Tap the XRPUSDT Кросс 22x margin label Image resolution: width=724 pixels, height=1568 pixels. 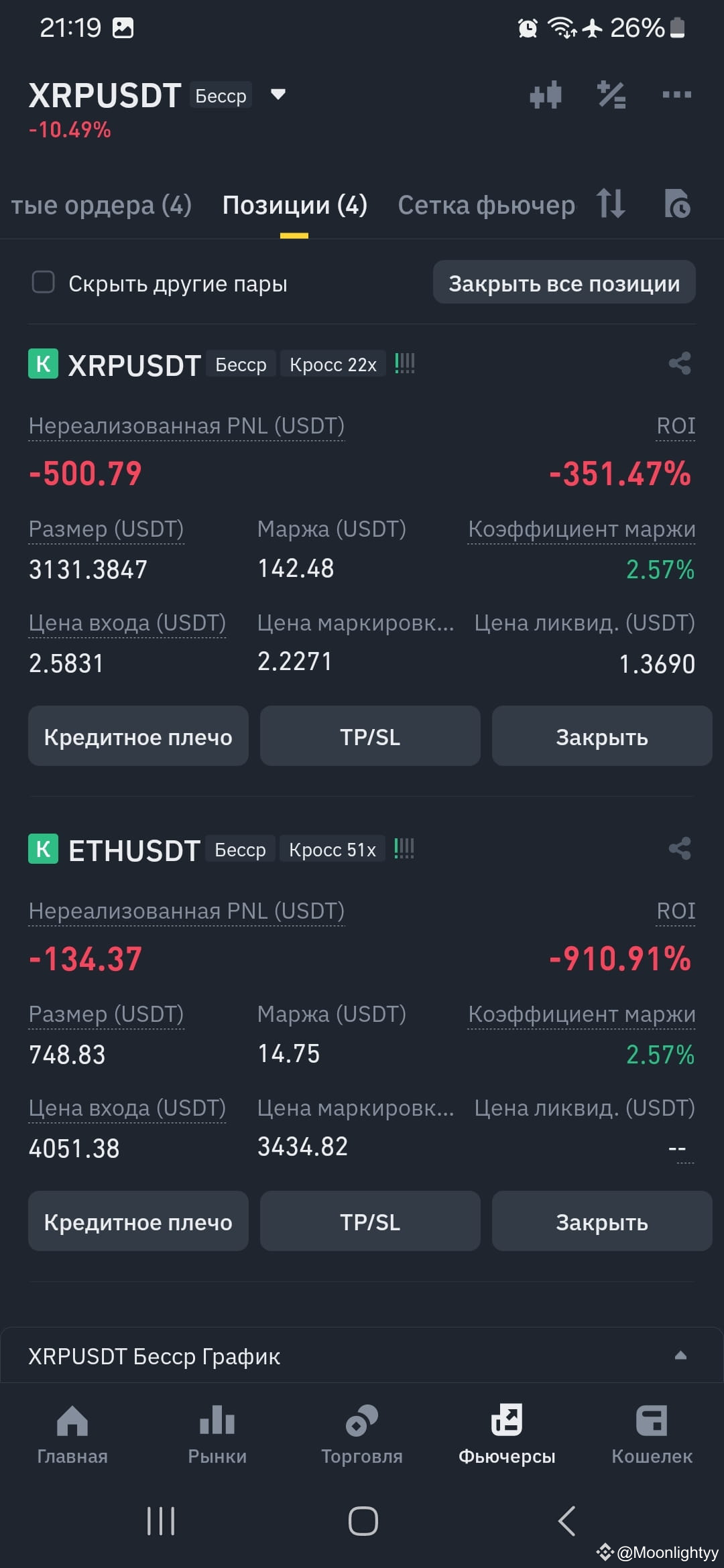333,364
